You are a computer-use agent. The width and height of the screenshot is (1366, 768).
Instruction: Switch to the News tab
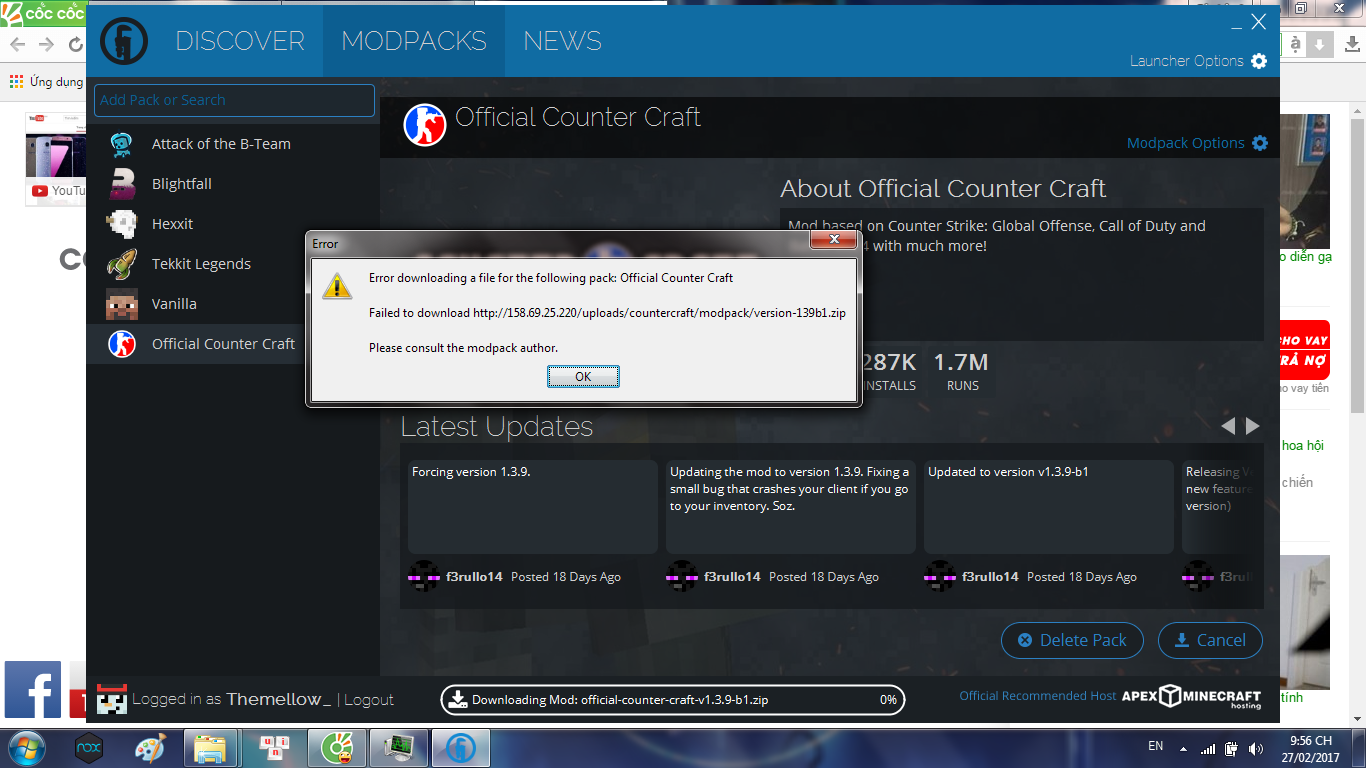coord(563,41)
